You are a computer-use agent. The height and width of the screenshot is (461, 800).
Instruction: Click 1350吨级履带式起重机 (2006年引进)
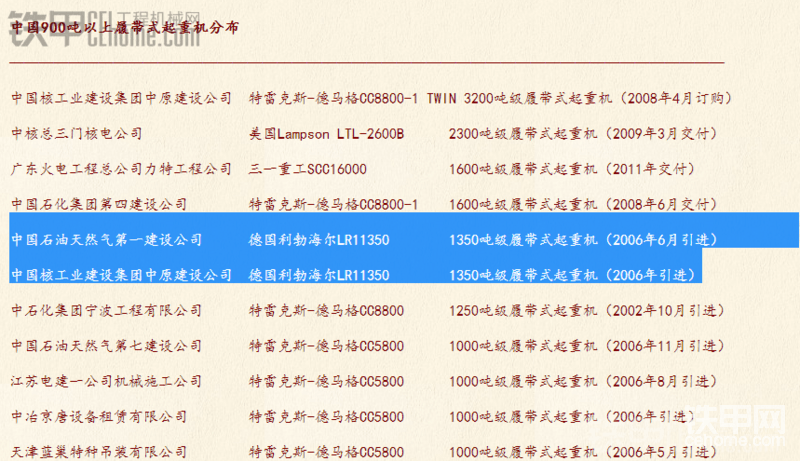point(572,275)
